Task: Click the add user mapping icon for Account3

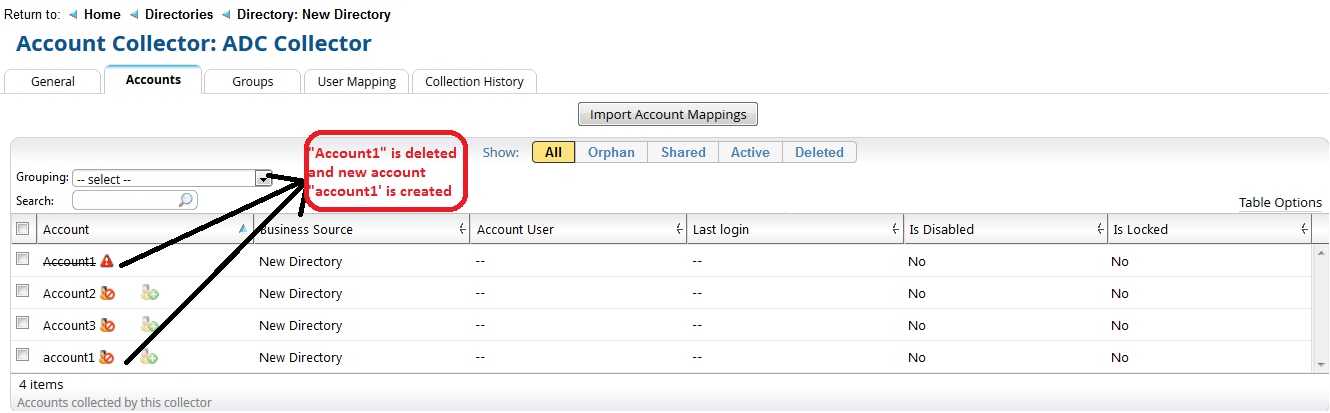Action: pyautogui.click(x=150, y=326)
